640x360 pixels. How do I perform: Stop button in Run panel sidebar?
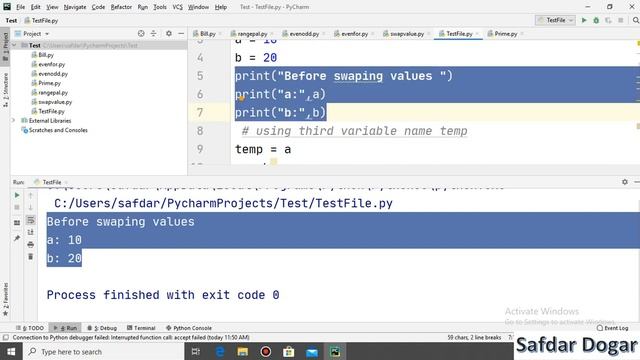[x=17, y=207]
